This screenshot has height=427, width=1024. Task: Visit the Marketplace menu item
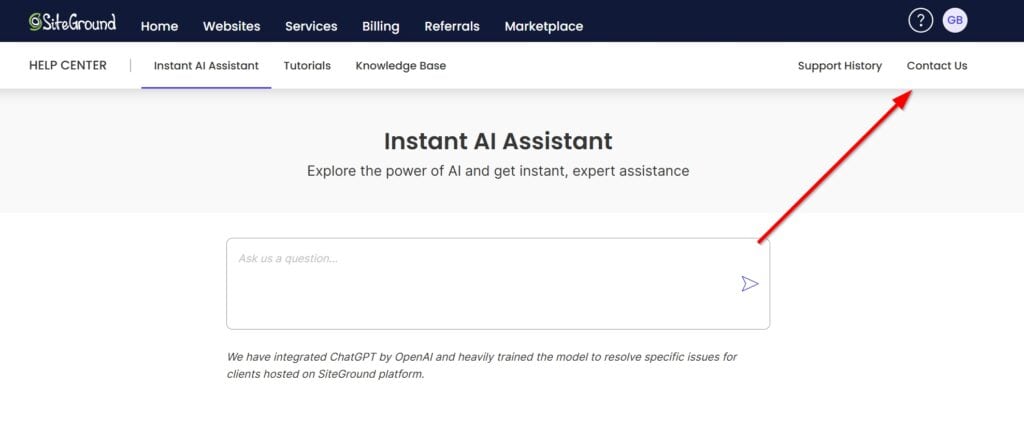point(543,26)
